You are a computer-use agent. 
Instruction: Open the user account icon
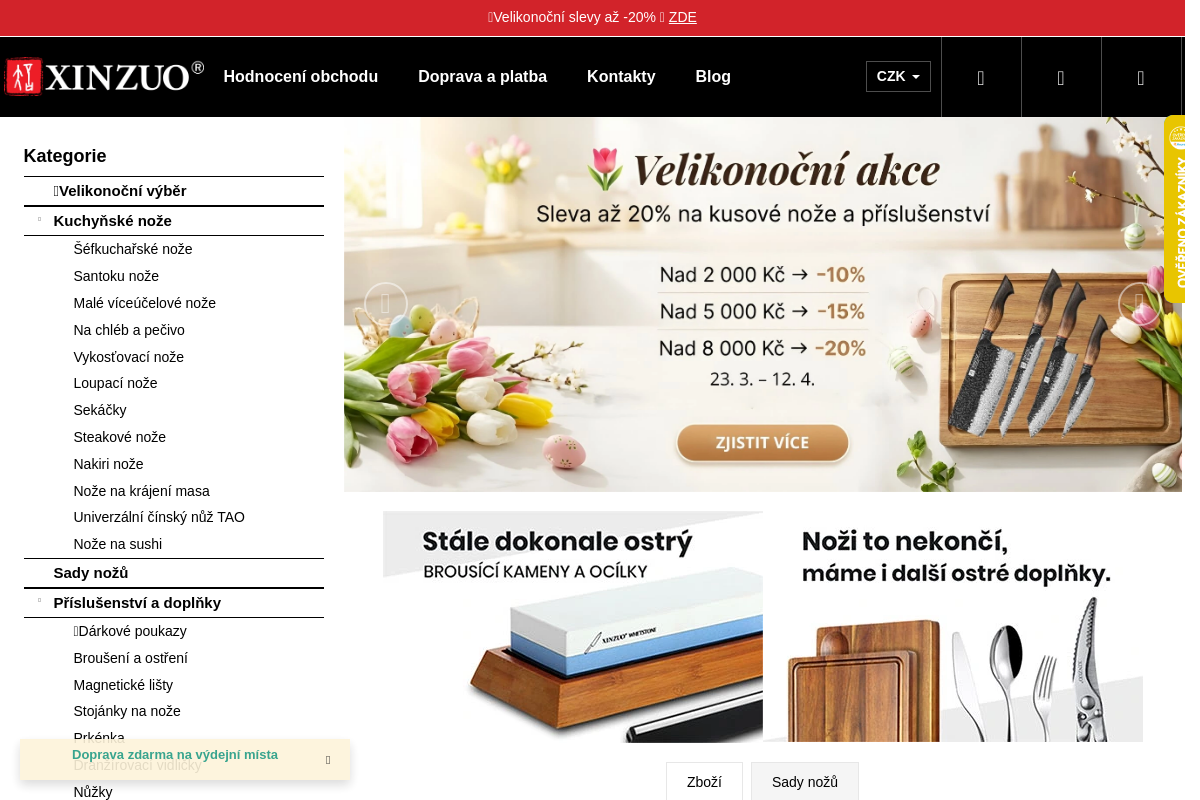click(x=1061, y=77)
